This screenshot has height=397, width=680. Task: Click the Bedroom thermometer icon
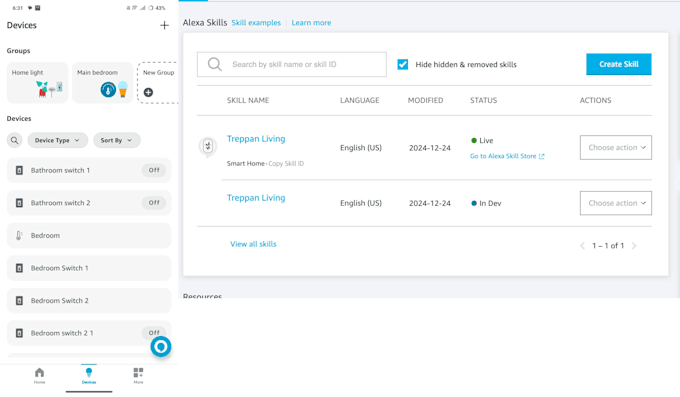pos(19,235)
